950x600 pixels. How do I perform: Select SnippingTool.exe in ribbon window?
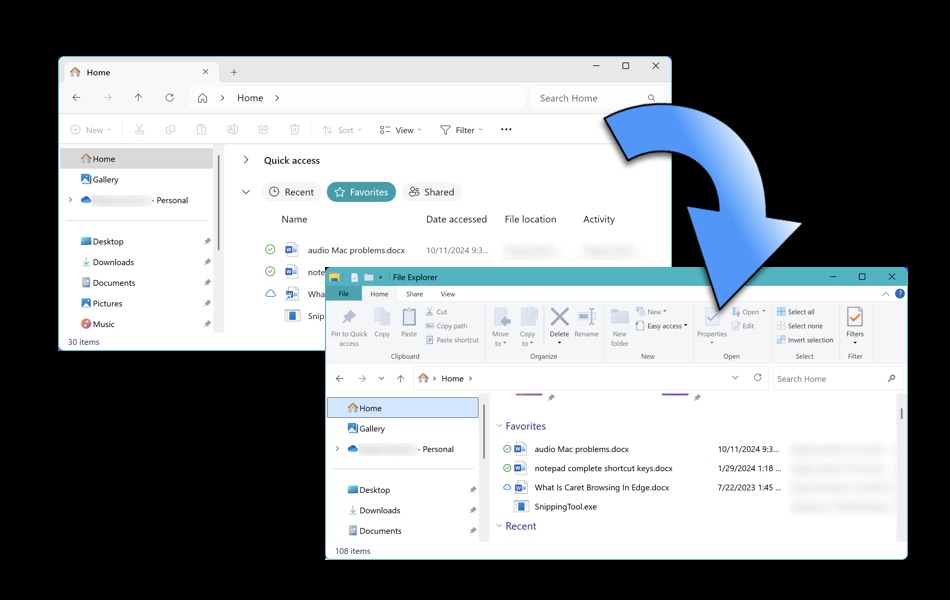click(x=565, y=507)
